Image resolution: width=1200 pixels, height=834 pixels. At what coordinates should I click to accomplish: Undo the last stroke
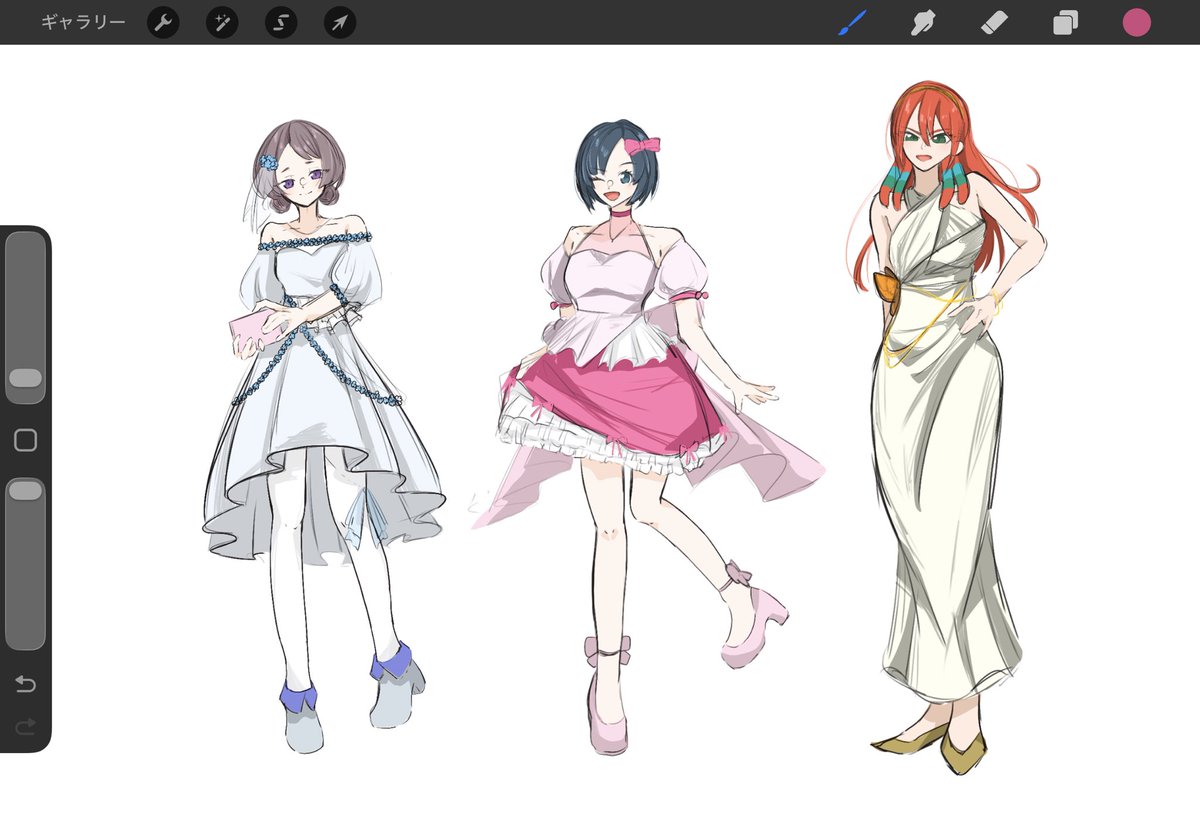click(25, 684)
